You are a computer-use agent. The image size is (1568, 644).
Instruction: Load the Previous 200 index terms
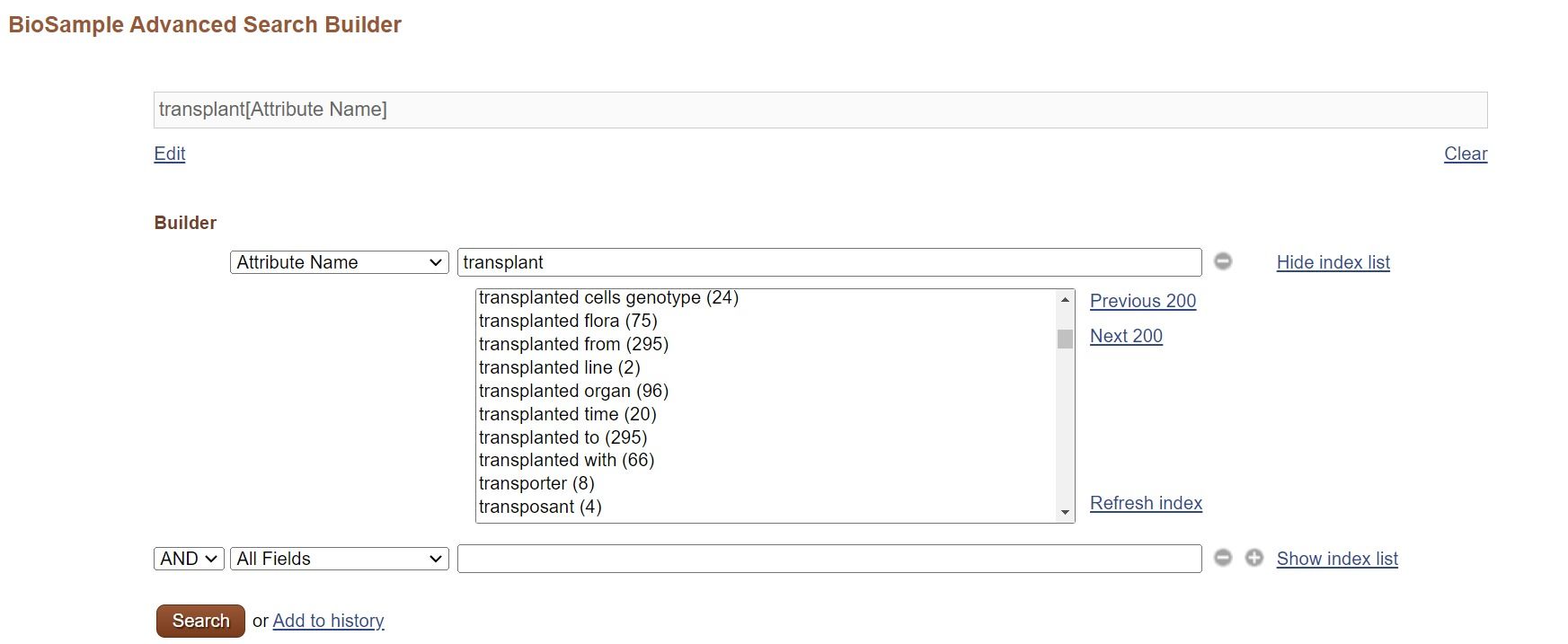[1142, 301]
